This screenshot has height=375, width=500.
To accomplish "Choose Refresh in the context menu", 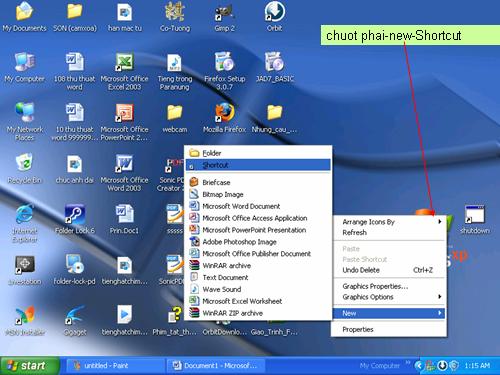I will tap(389, 233).
